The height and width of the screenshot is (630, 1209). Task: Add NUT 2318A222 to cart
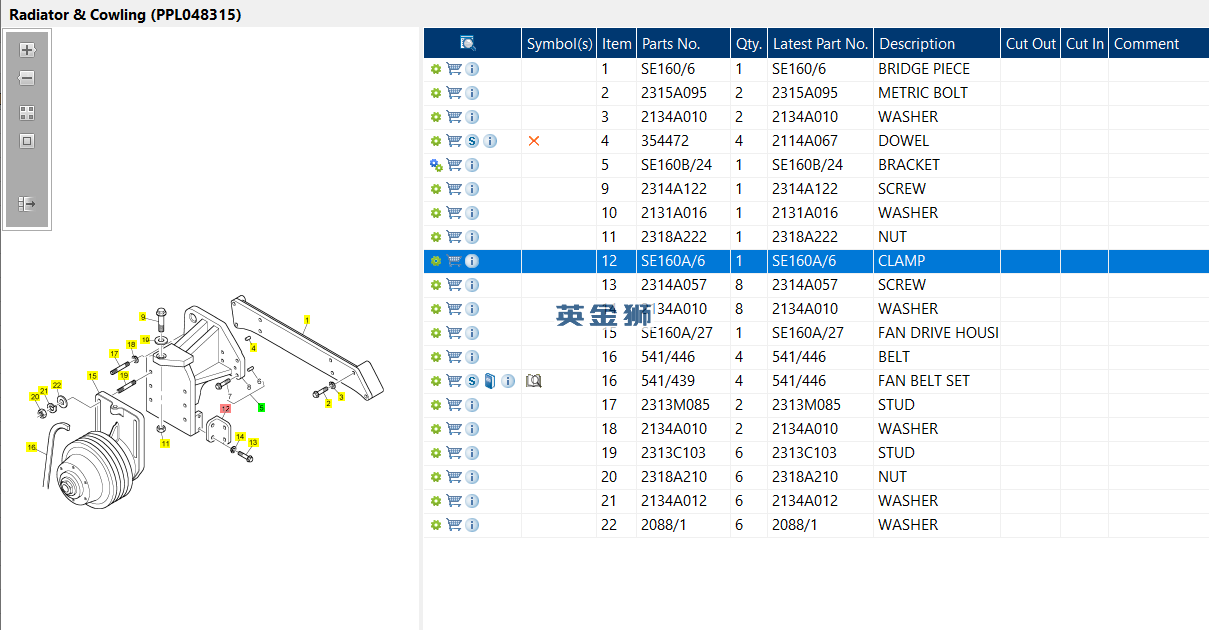coord(454,237)
